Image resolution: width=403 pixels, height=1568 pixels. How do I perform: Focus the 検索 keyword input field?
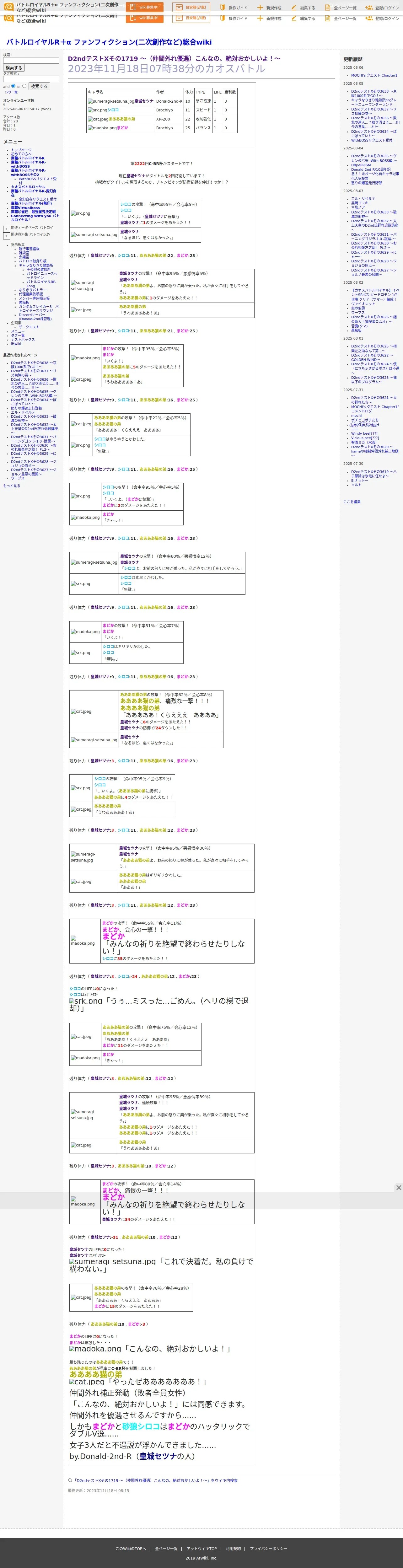[x=31, y=60]
